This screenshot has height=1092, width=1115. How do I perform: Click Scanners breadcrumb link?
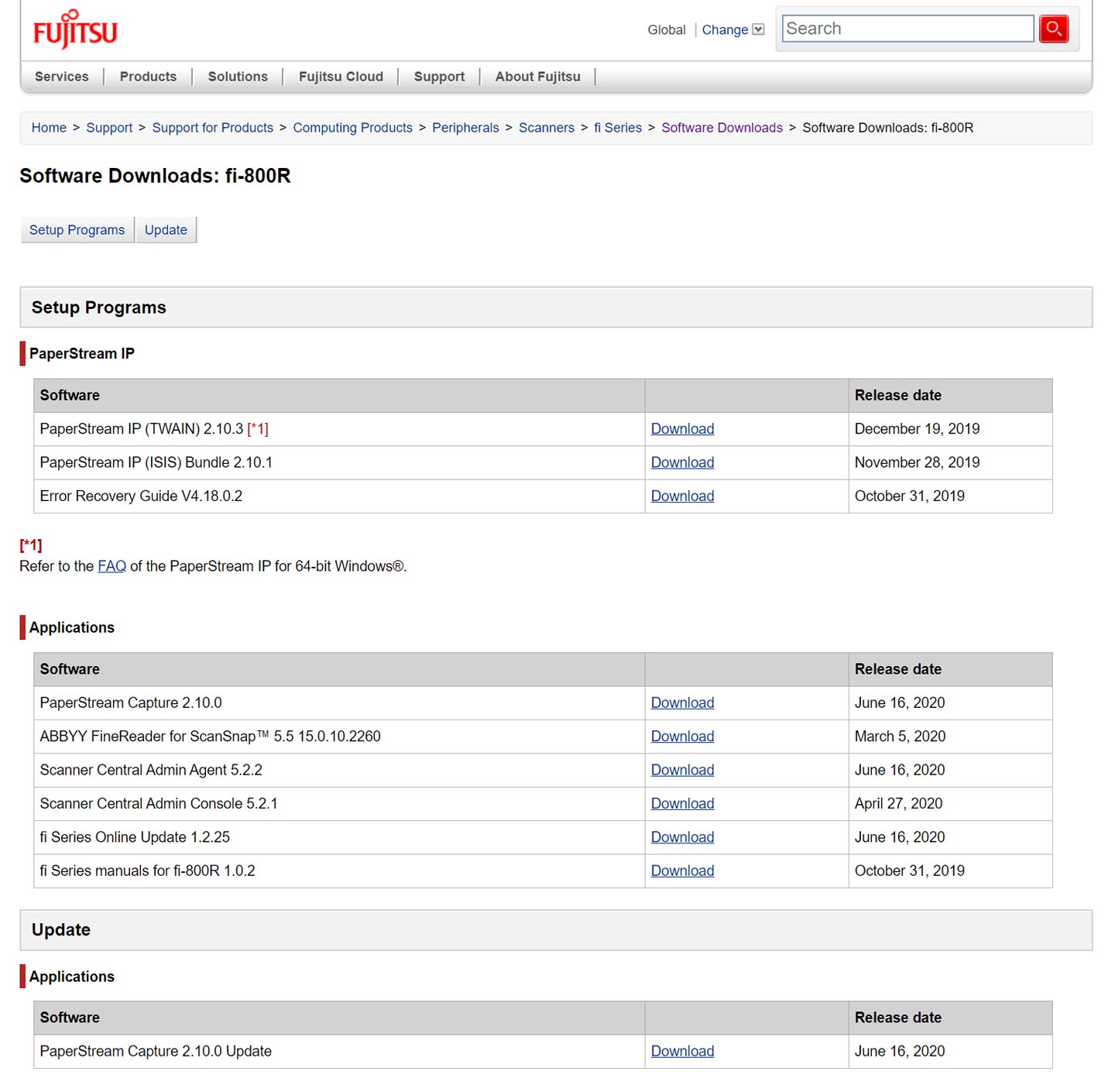(547, 128)
